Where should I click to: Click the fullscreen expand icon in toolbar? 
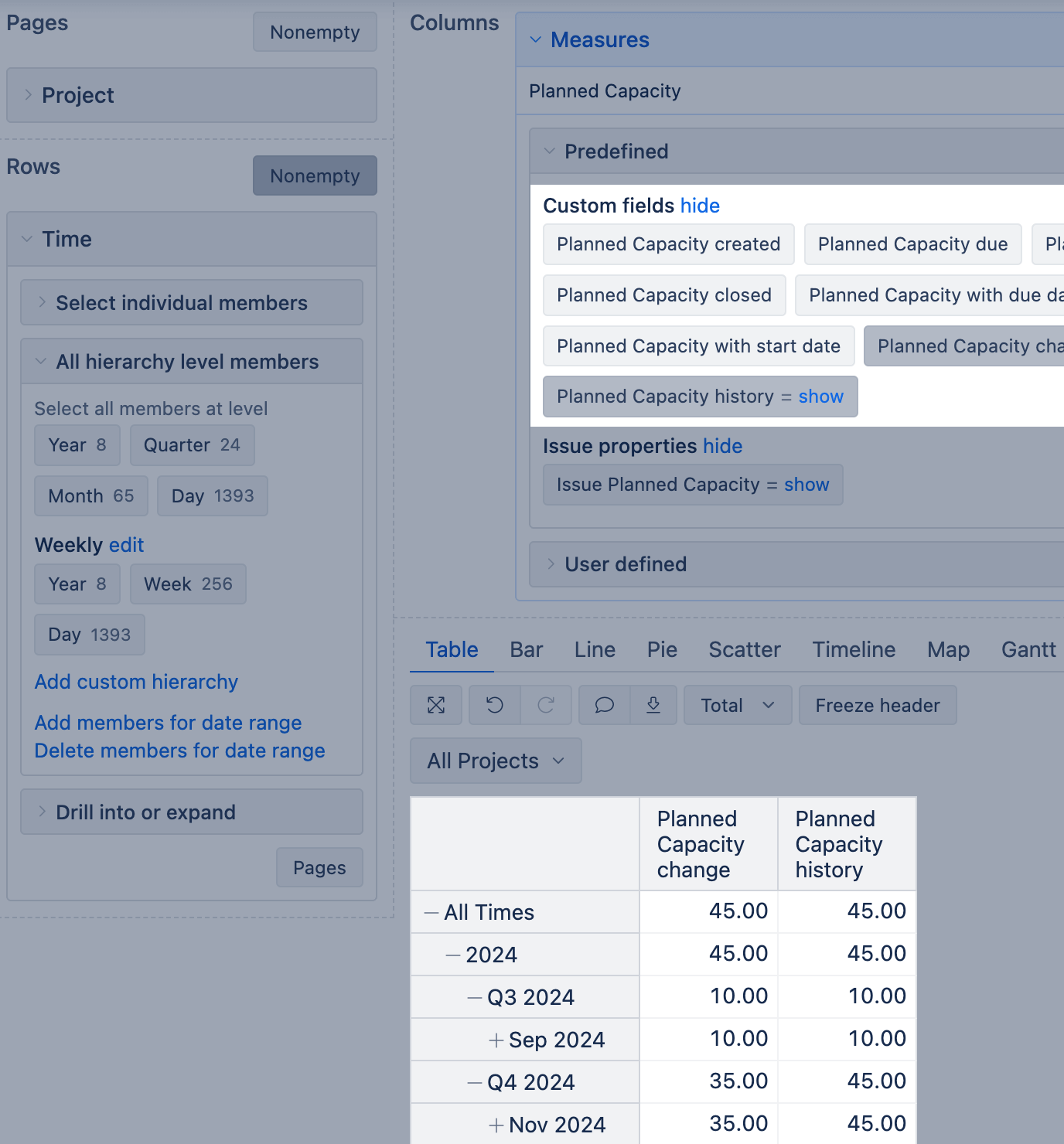point(436,705)
